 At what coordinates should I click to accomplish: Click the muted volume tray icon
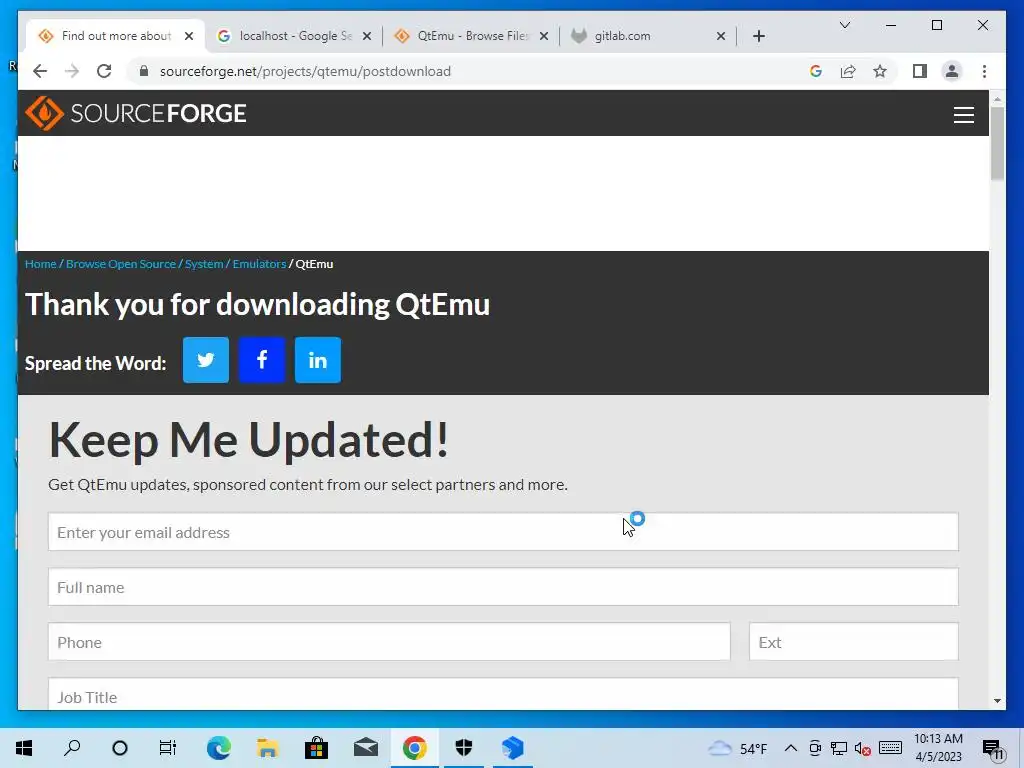tap(863, 748)
